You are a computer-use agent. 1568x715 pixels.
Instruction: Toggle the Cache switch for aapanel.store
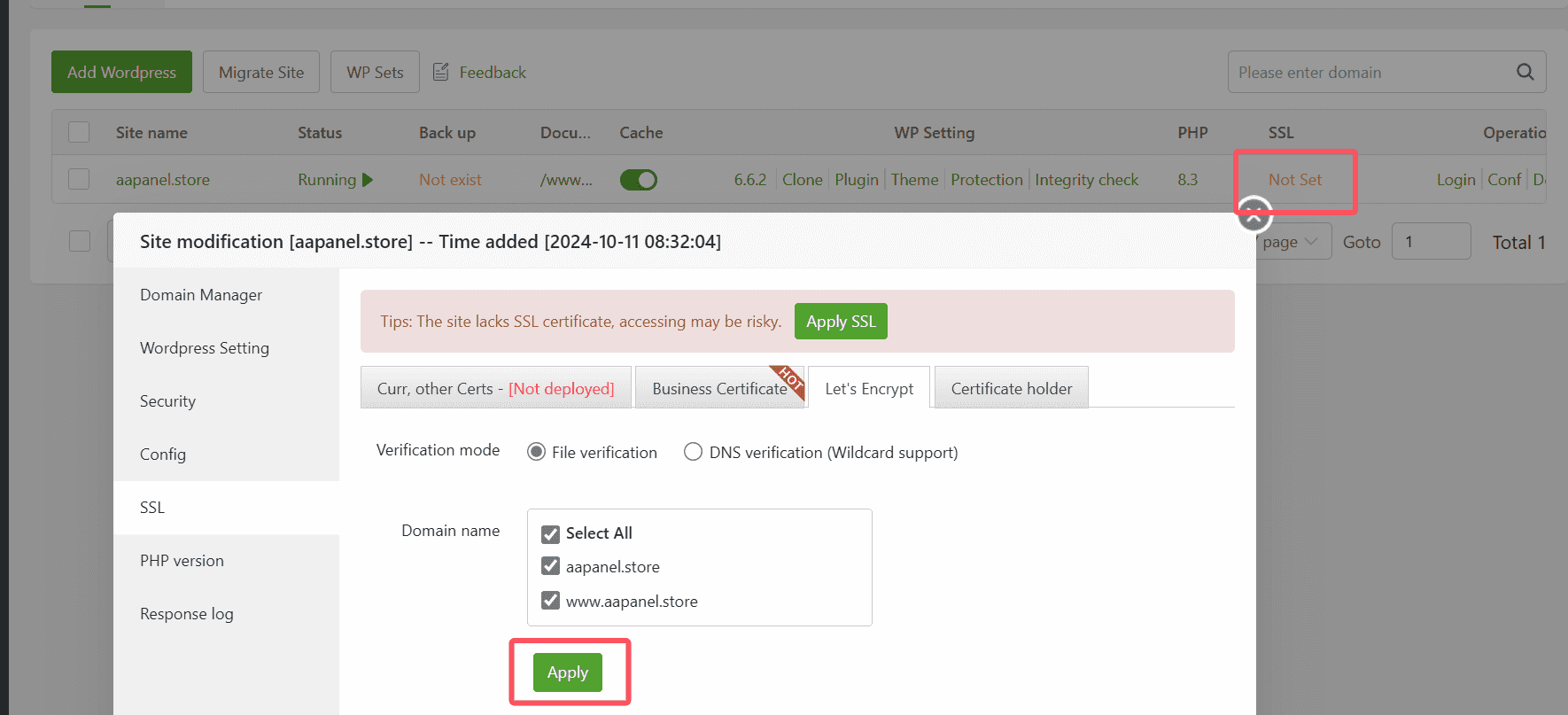click(x=639, y=180)
